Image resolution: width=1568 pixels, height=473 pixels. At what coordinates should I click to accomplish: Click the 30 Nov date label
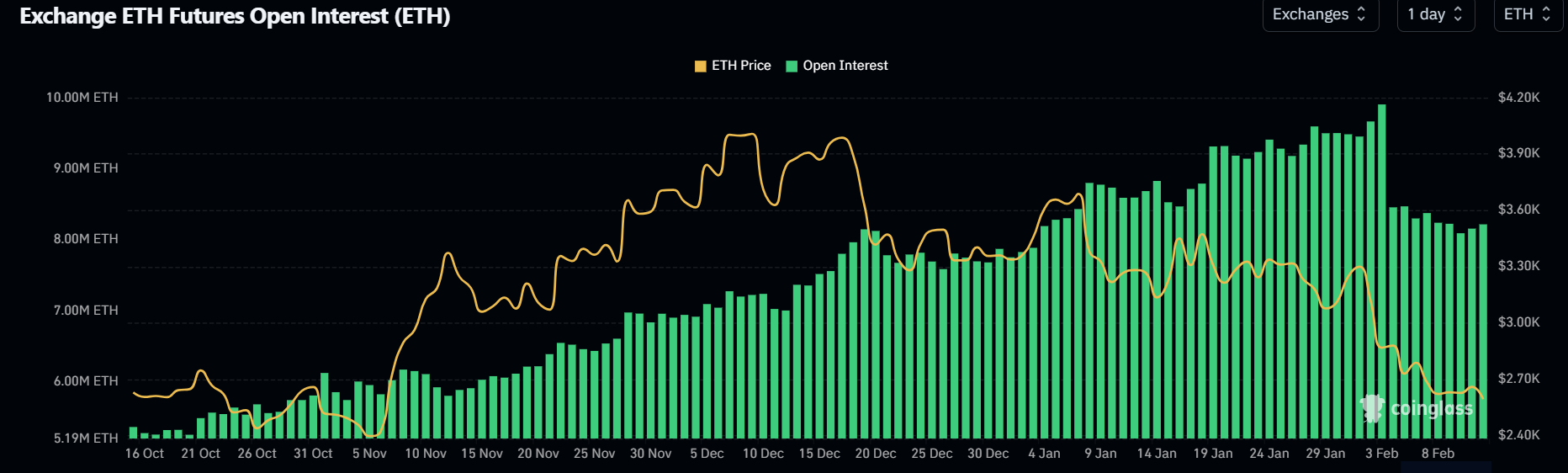click(651, 454)
